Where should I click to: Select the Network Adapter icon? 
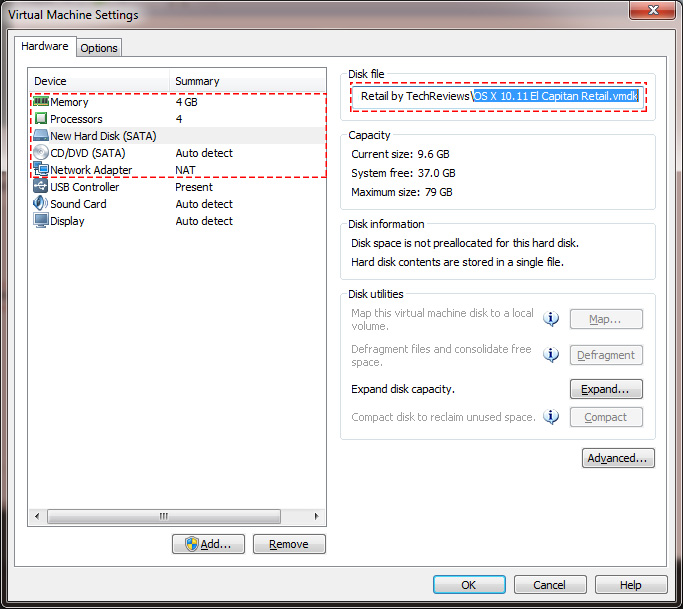pyautogui.click(x=41, y=170)
